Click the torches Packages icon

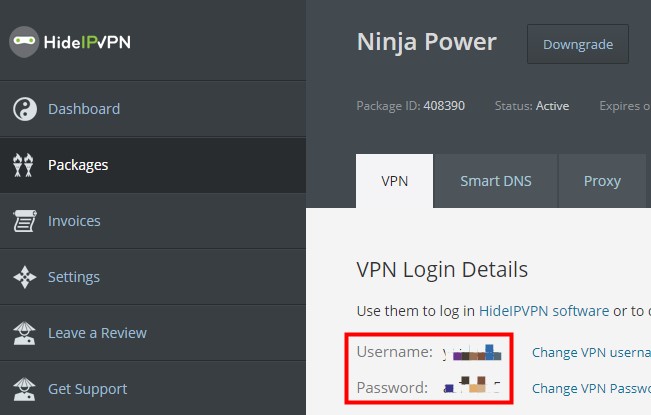point(23,165)
